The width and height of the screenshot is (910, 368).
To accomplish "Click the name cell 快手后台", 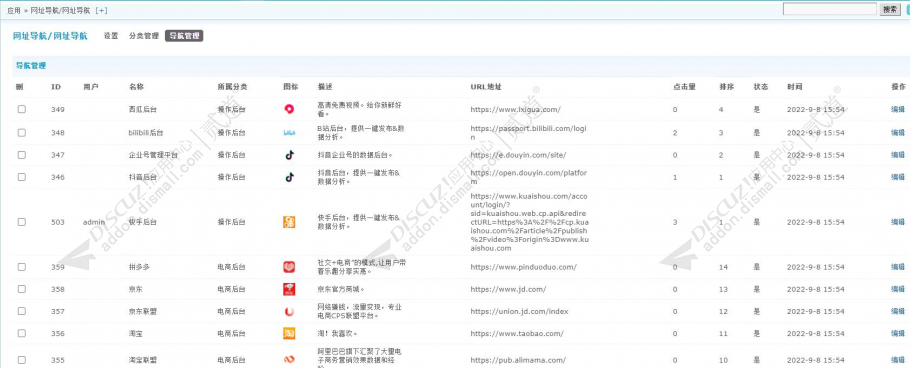I will tap(143, 222).
